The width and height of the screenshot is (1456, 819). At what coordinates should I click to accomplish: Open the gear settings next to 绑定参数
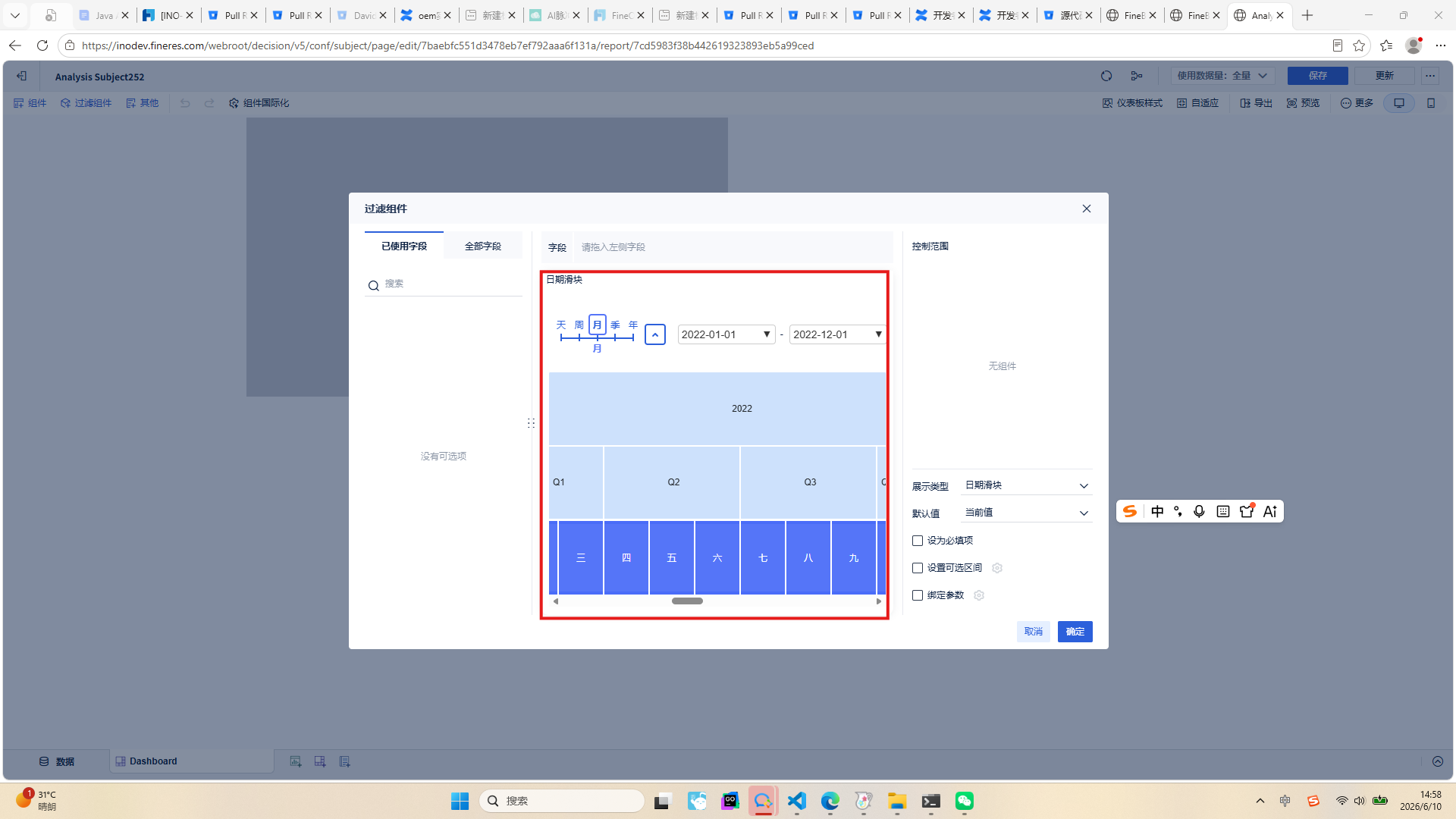click(x=979, y=595)
